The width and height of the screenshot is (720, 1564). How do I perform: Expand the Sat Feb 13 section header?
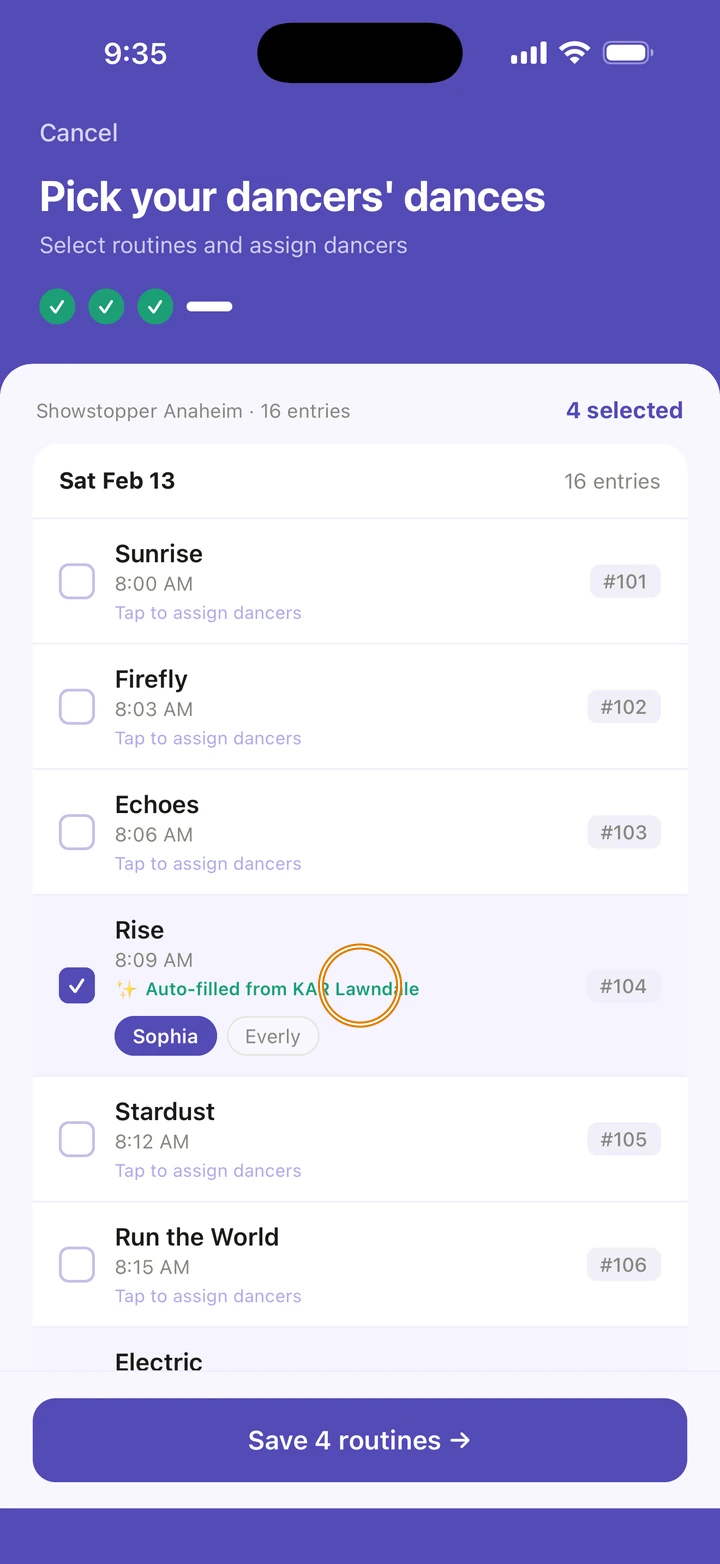coord(360,481)
